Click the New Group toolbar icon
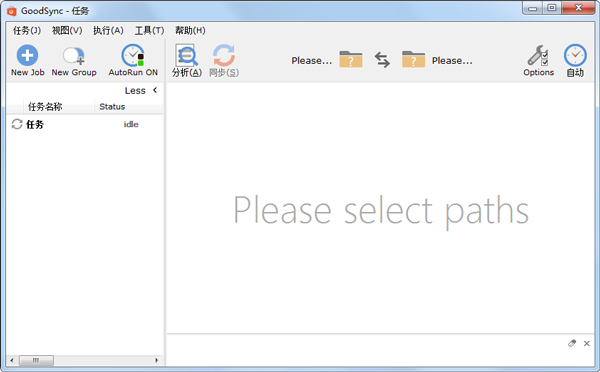The image size is (600, 372). tap(74, 56)
